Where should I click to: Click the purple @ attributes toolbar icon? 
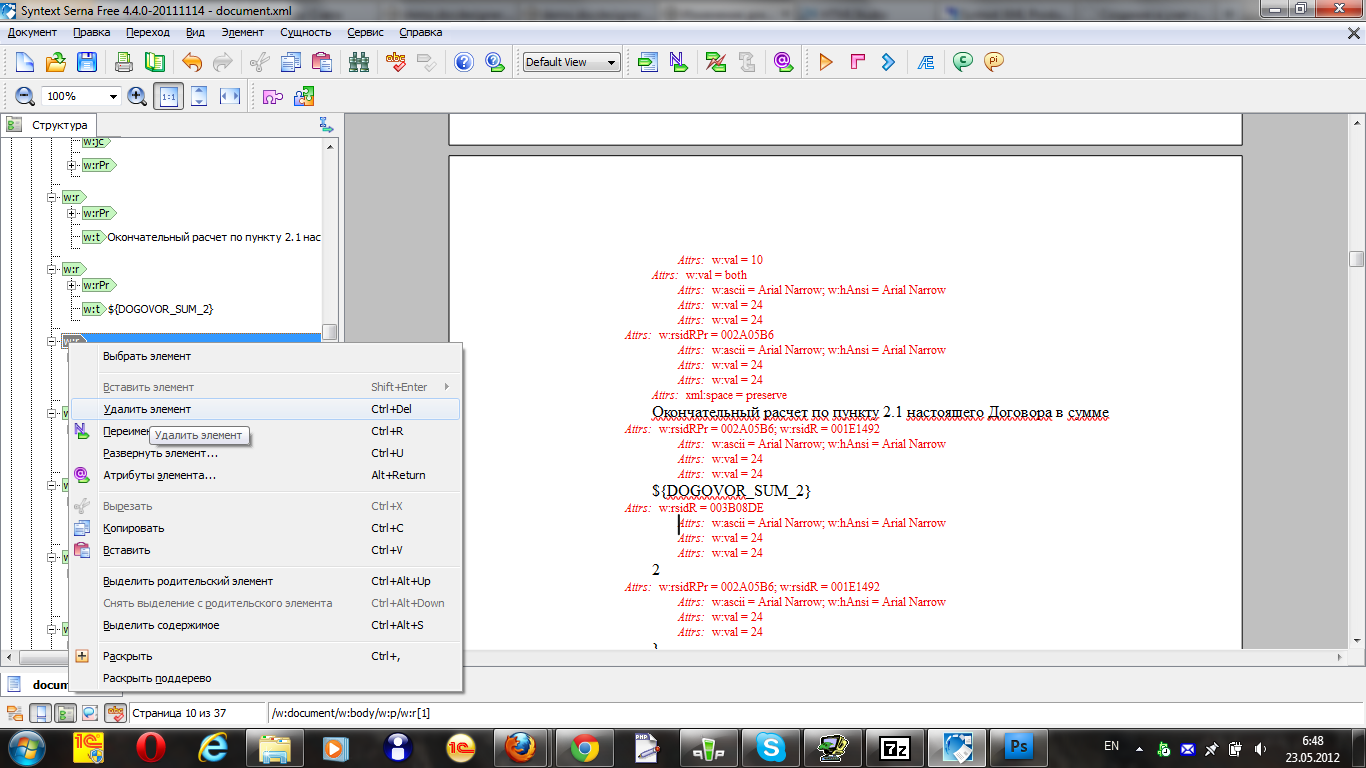coord(784,62)
